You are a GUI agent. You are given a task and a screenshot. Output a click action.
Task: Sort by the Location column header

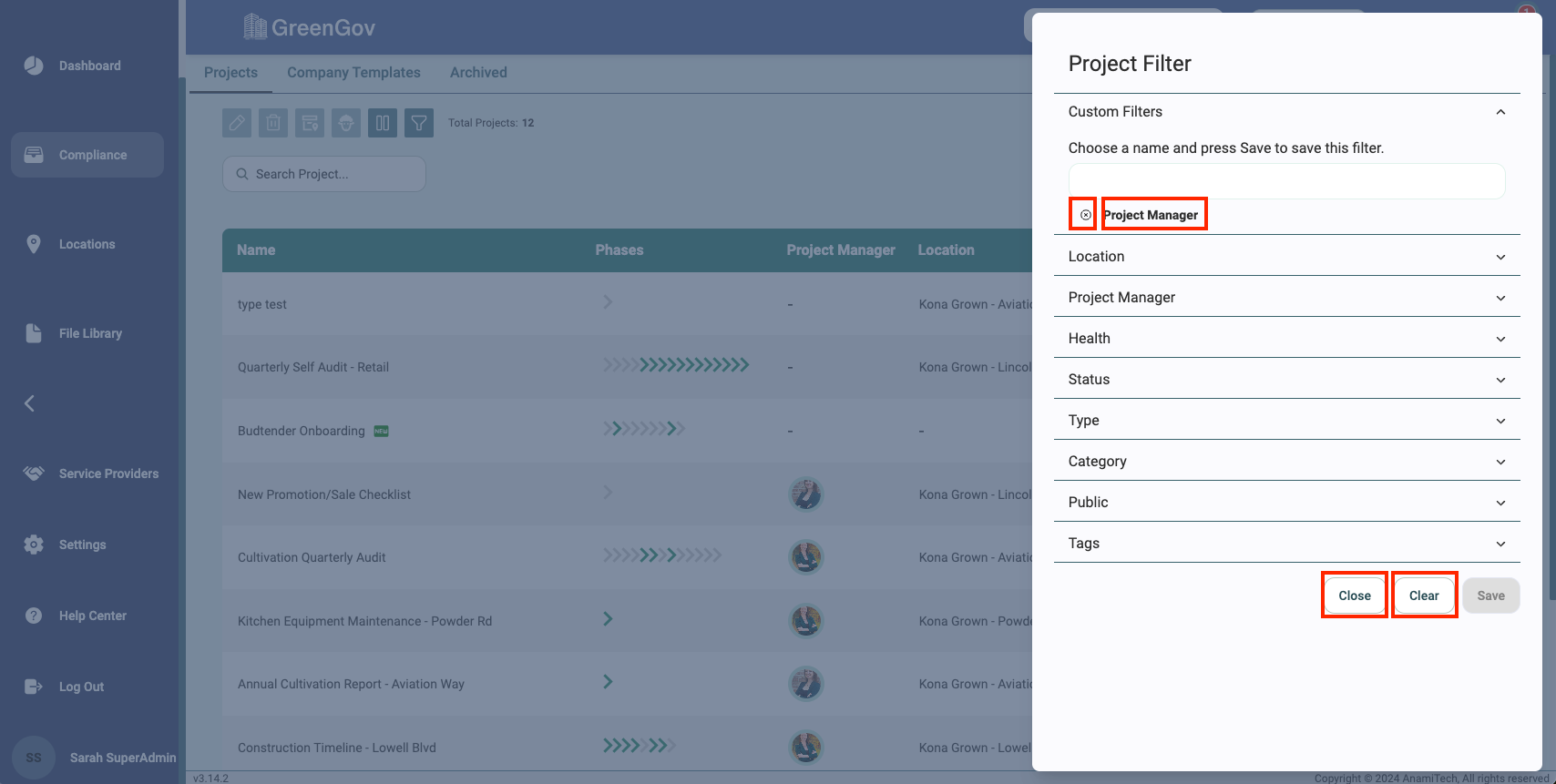coord(946,249)
